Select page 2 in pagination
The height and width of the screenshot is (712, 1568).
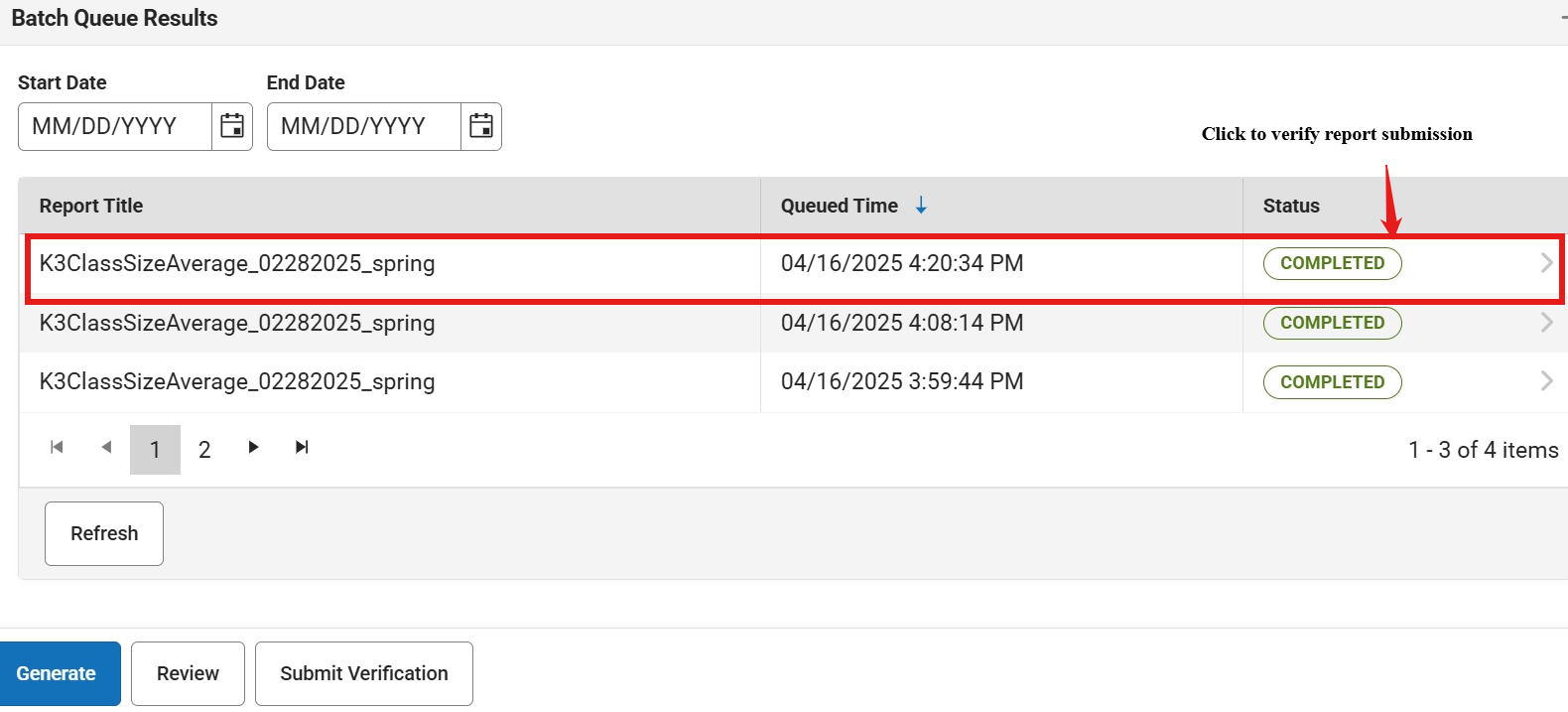click(x=204, y=450)
